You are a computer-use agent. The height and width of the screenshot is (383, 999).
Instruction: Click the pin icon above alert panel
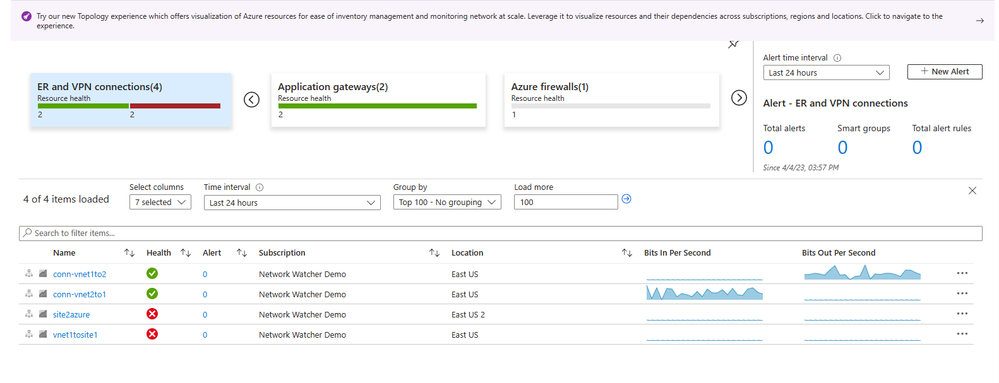coord(733,44)
